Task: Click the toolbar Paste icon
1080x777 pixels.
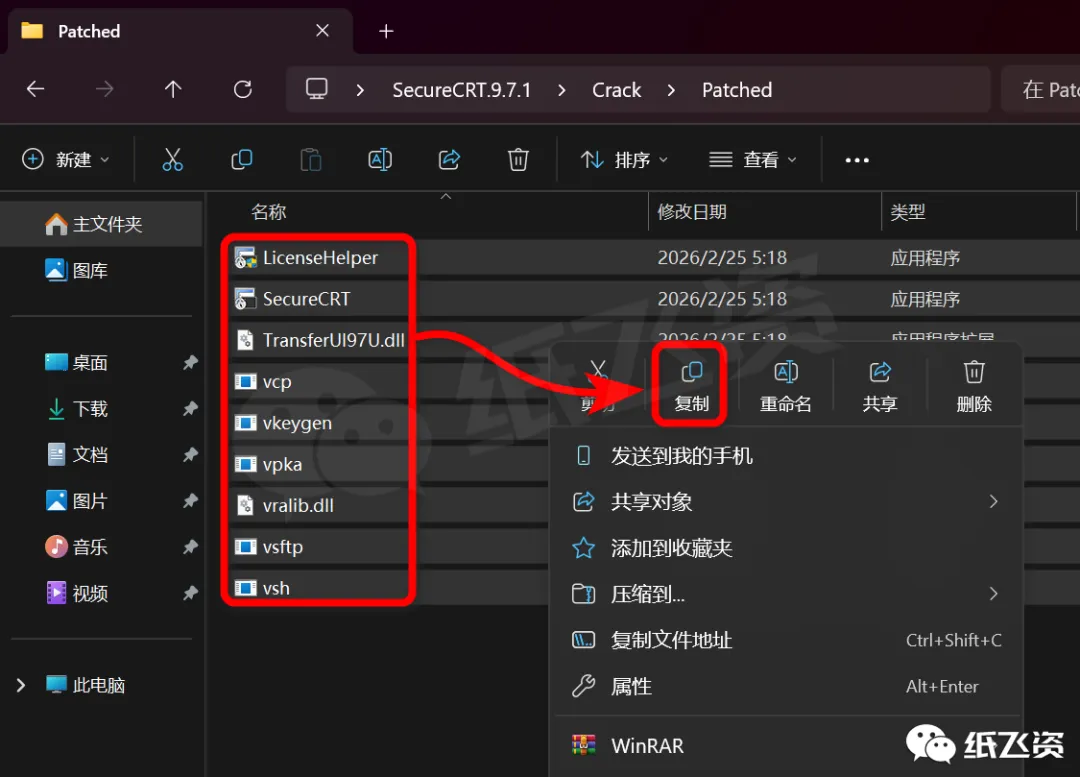Action: coord(311,160)
